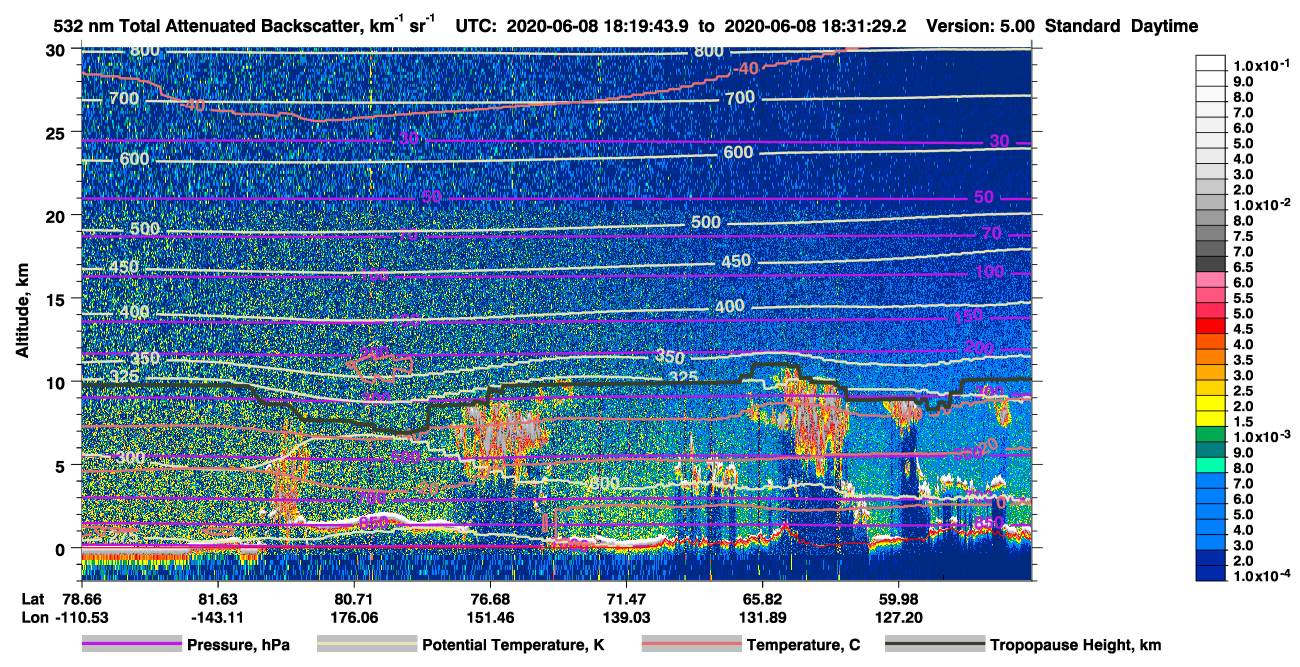
Task: Click the latitude value 80.71
Action: tap(352, 599)
